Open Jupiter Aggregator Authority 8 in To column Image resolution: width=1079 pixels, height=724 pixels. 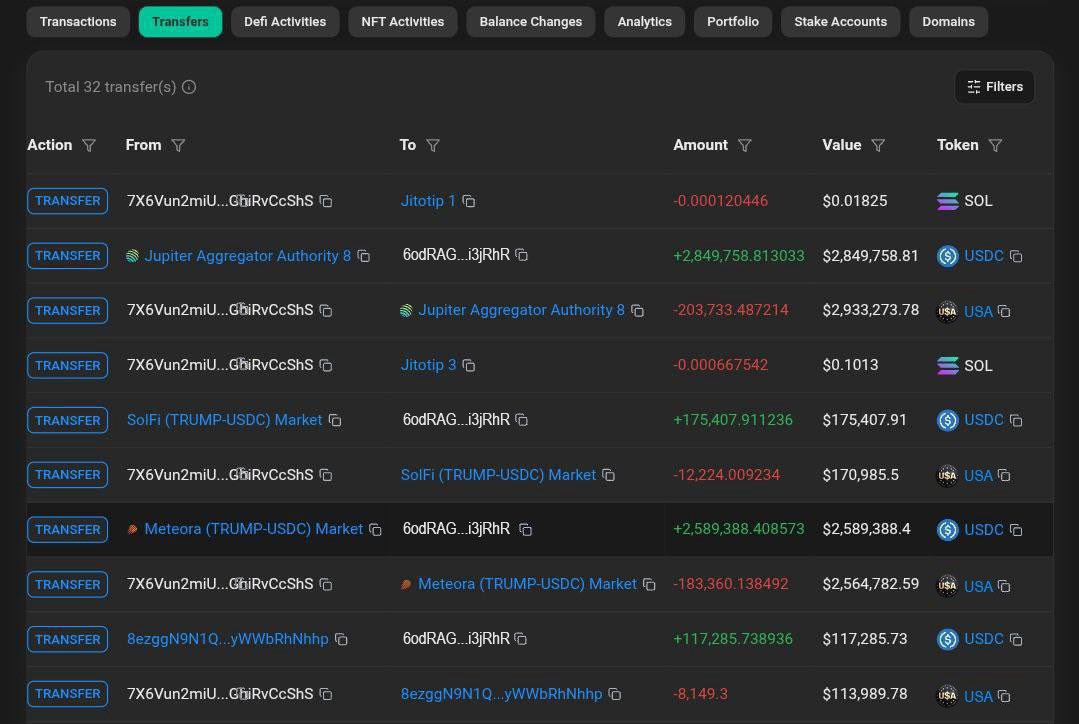(x=522, y=310)
